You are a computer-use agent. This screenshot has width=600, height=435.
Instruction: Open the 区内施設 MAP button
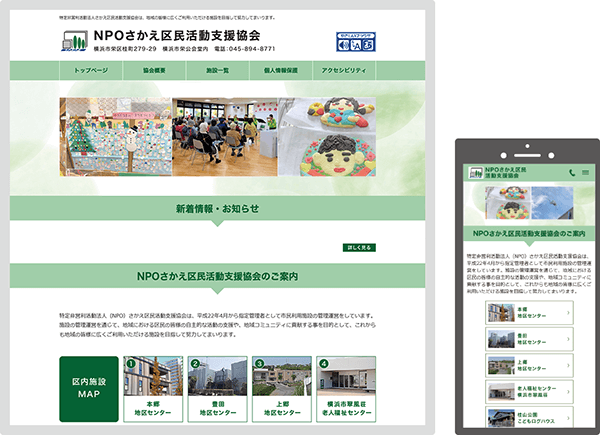tap(88, 388)
